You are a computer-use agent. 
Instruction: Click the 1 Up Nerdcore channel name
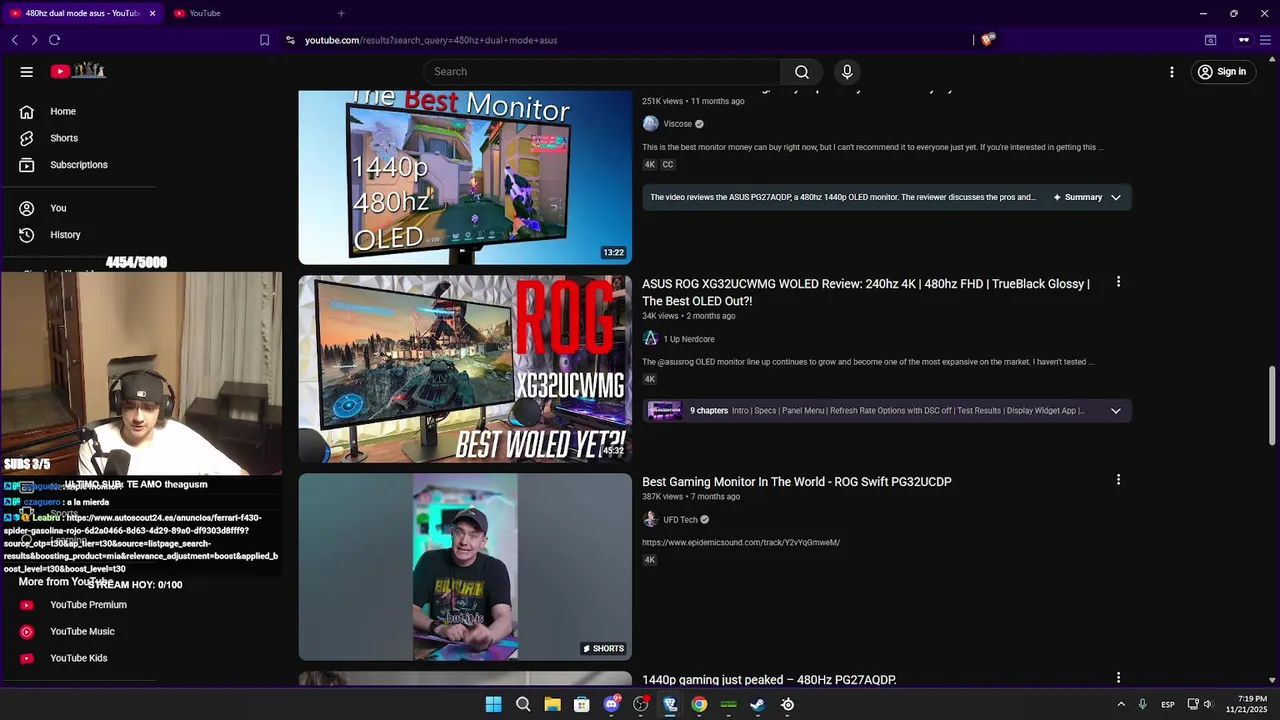[689, 339]
